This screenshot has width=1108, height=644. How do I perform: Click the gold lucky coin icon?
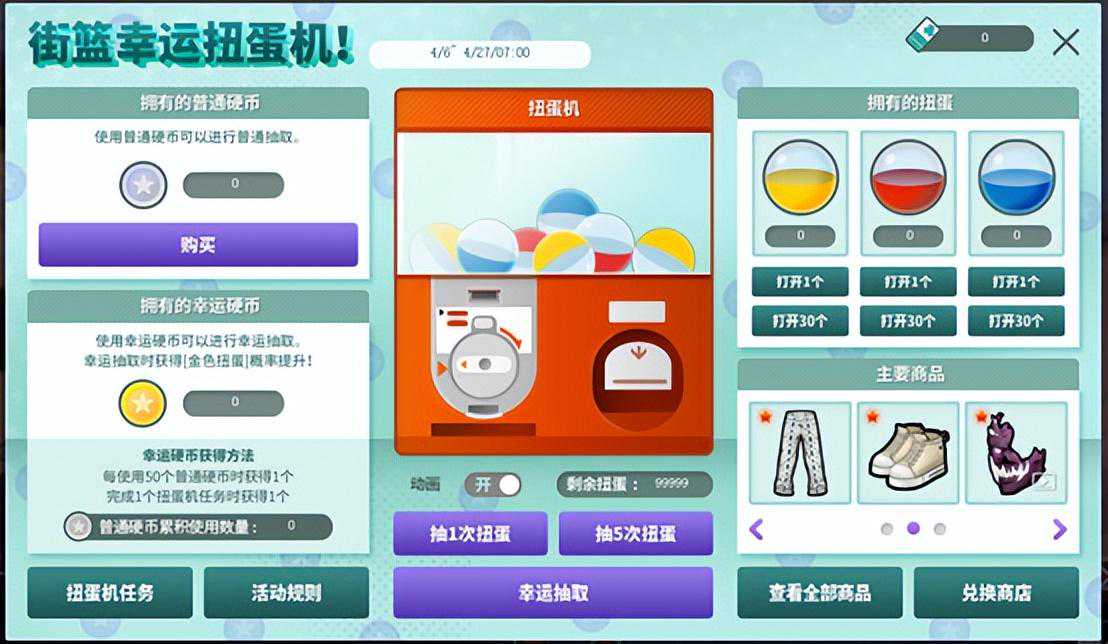pos(142,403)
